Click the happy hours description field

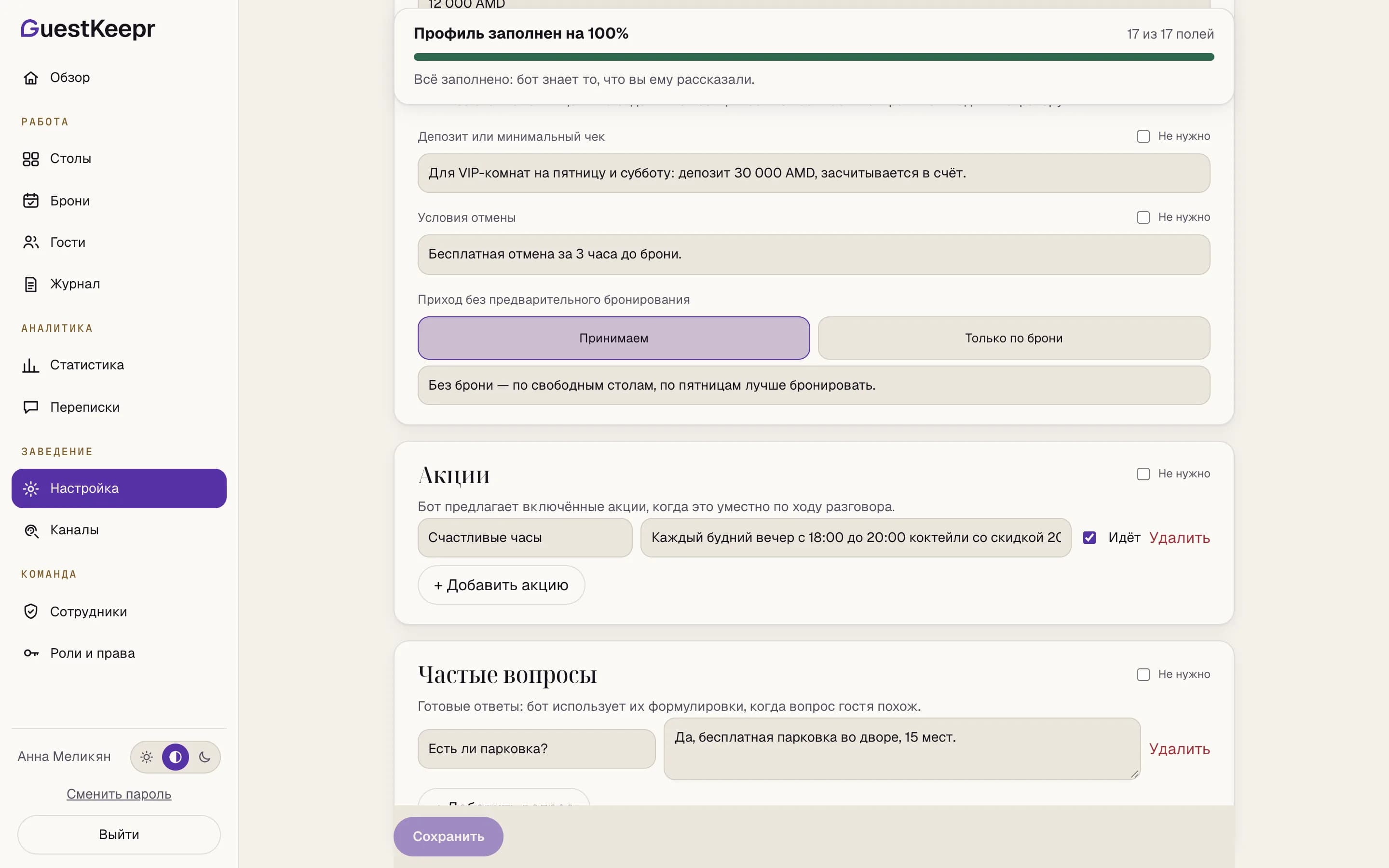pyautogui.click(x=856, y=538)
